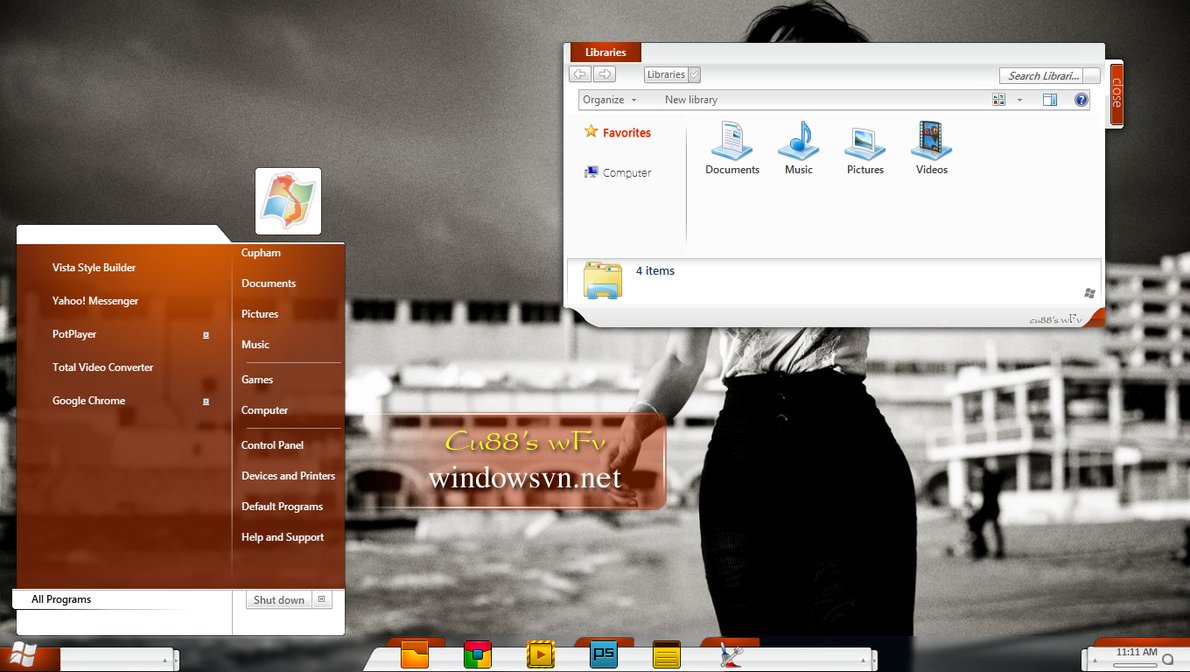Launch Photoshop from the taskbar

[603, 655]
